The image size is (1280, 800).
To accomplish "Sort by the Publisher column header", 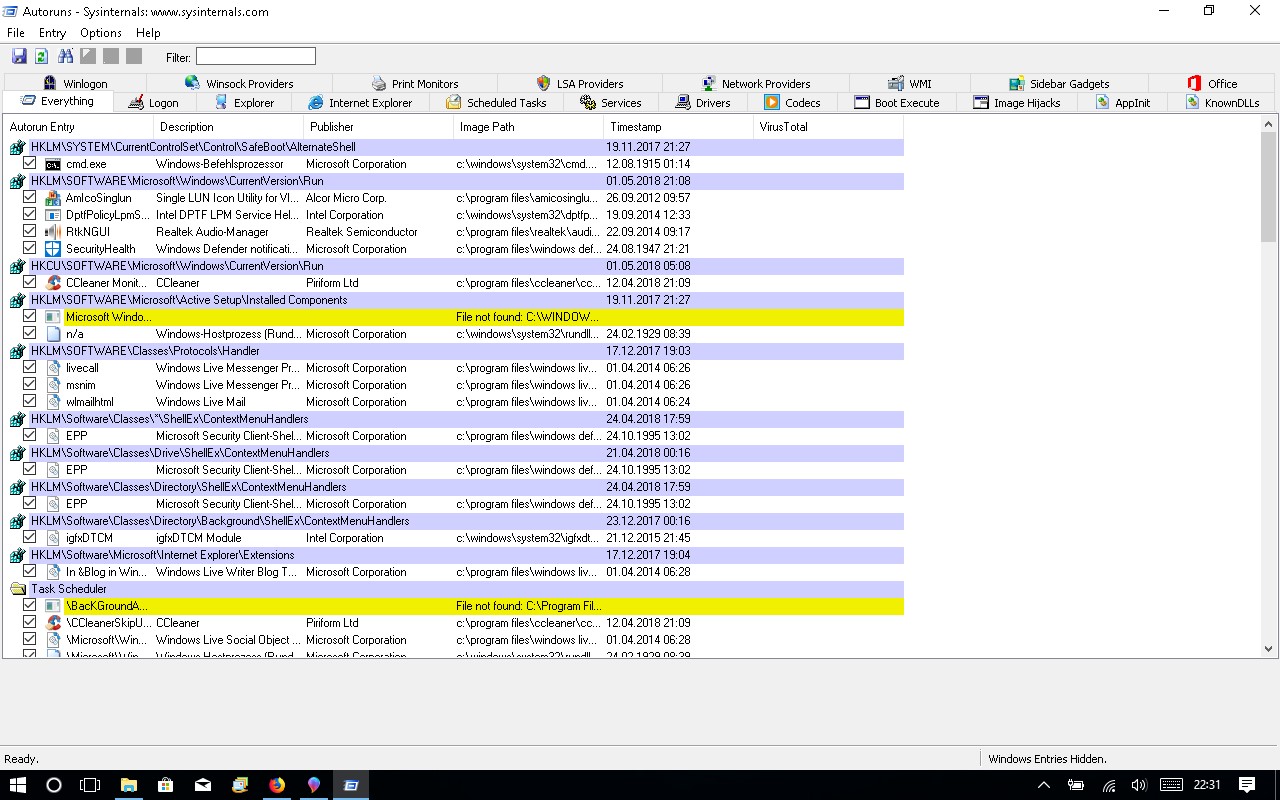I will pyautogui.click(x=379, y=127).
